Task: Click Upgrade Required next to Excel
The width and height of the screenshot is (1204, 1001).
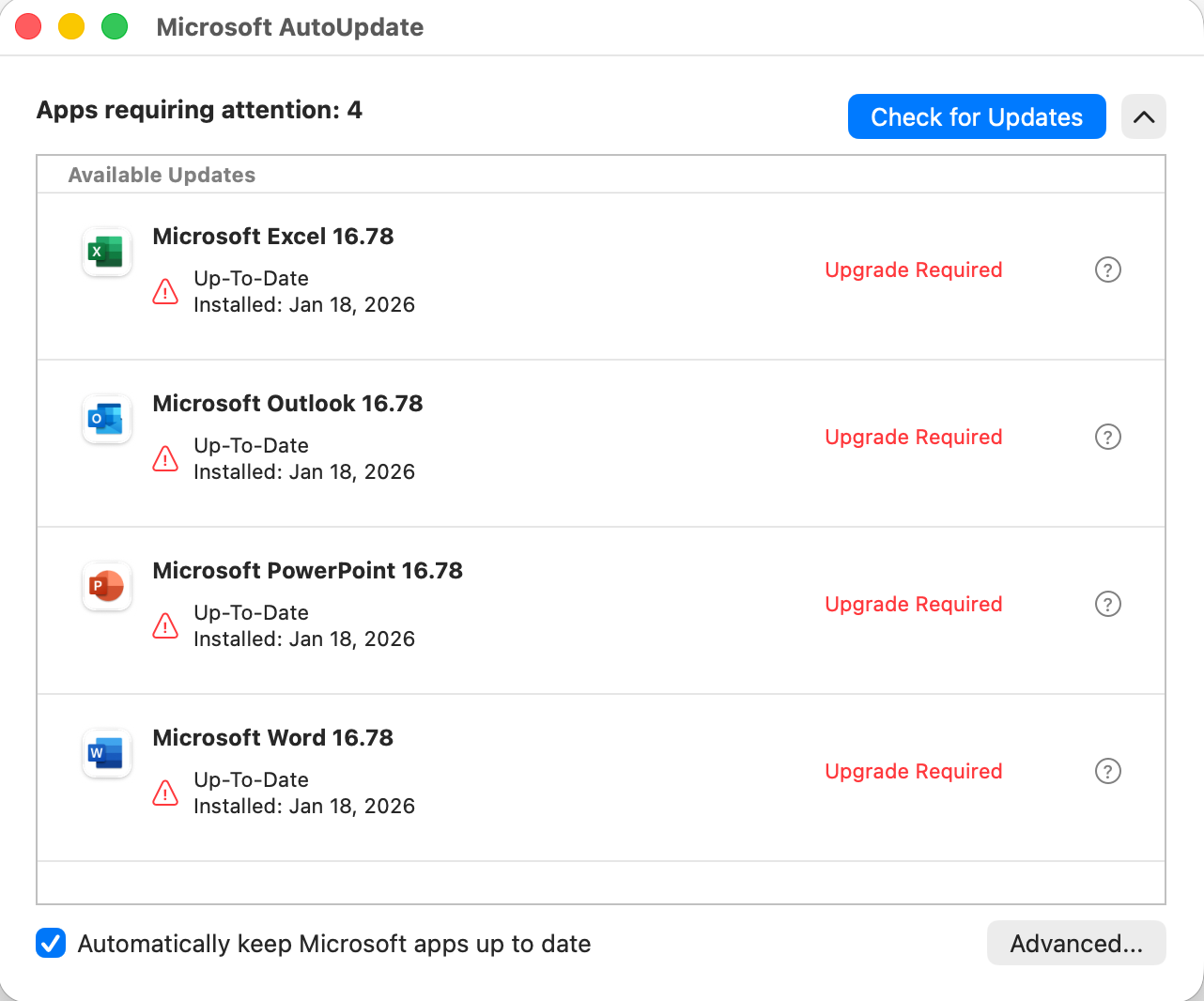Action: [x=913, y=269]
